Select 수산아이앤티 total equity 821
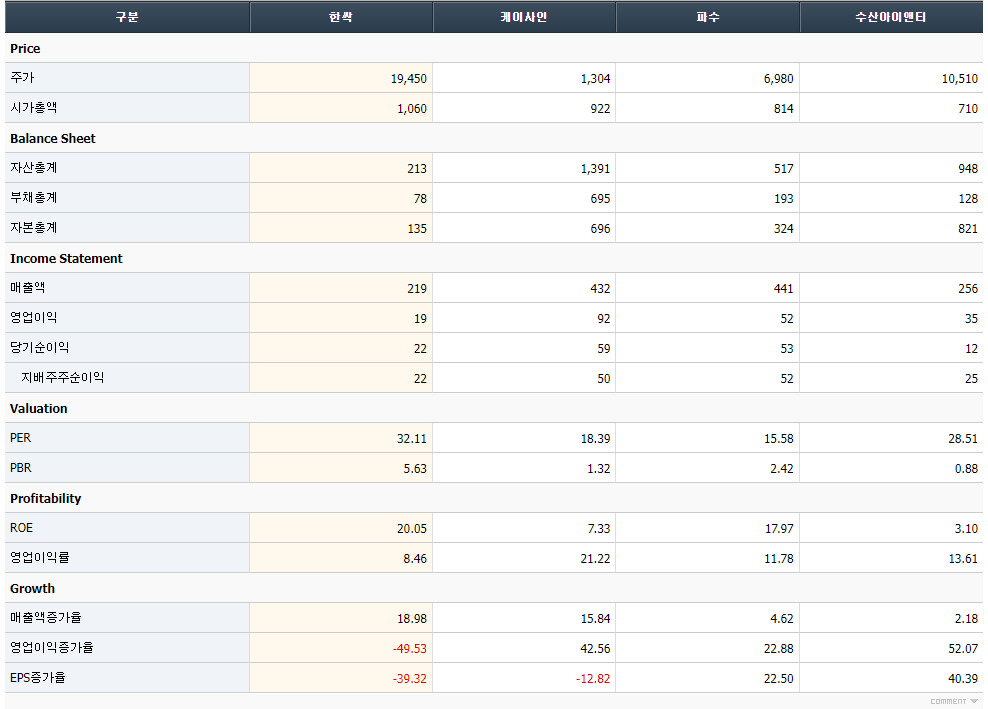This screenshot has width=988, height=709. (968, 229)
